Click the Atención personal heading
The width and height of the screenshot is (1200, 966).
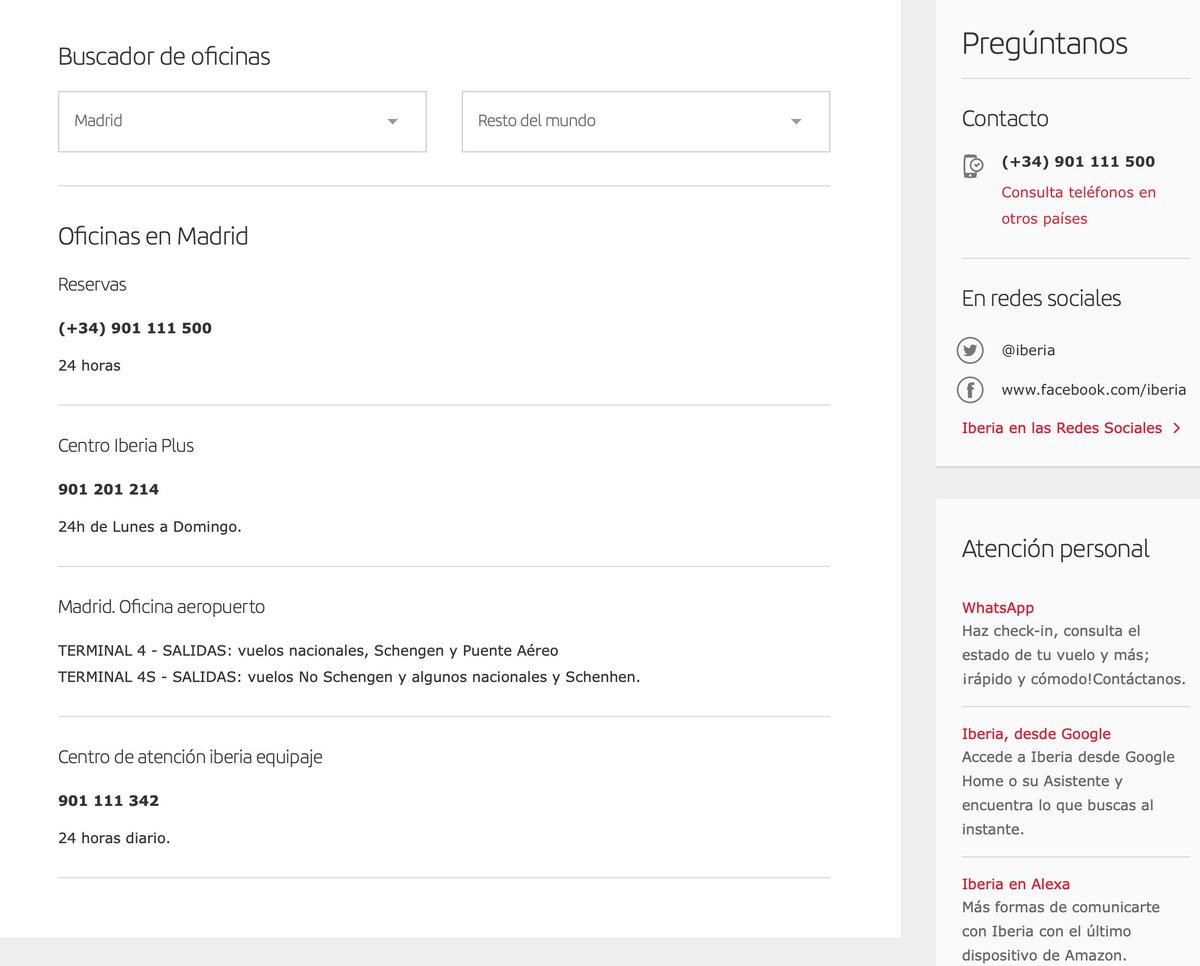click(1055, 549)
